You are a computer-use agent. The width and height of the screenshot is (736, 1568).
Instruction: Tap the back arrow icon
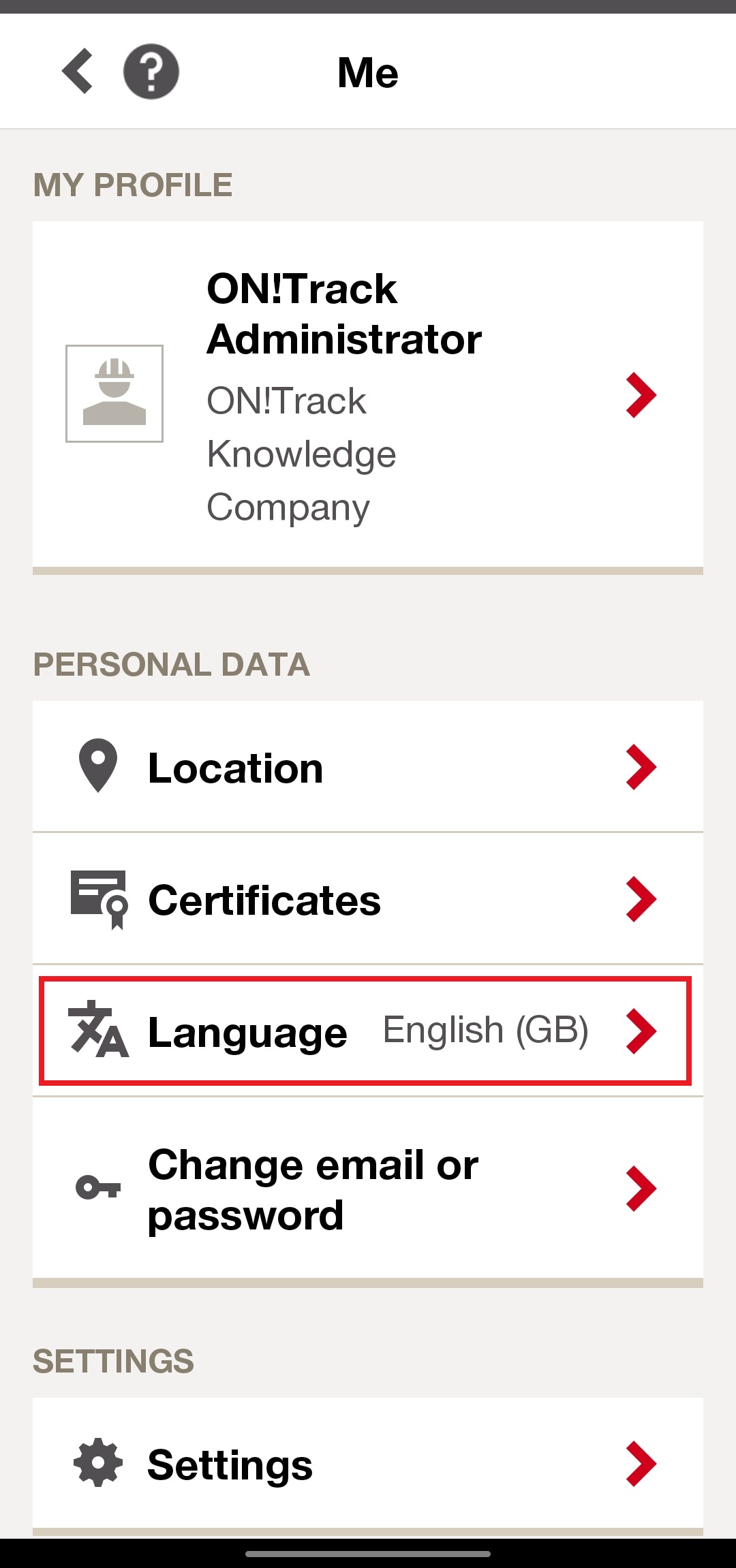[x=77, y=71]
